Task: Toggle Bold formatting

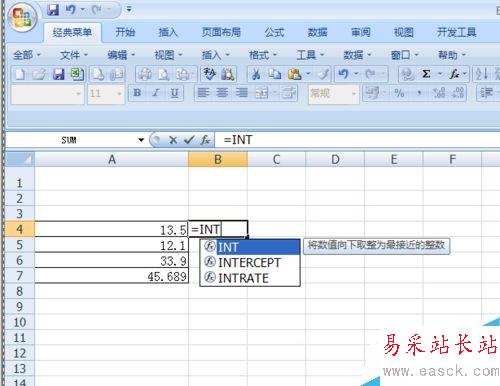Action: (x=137, y=93)
